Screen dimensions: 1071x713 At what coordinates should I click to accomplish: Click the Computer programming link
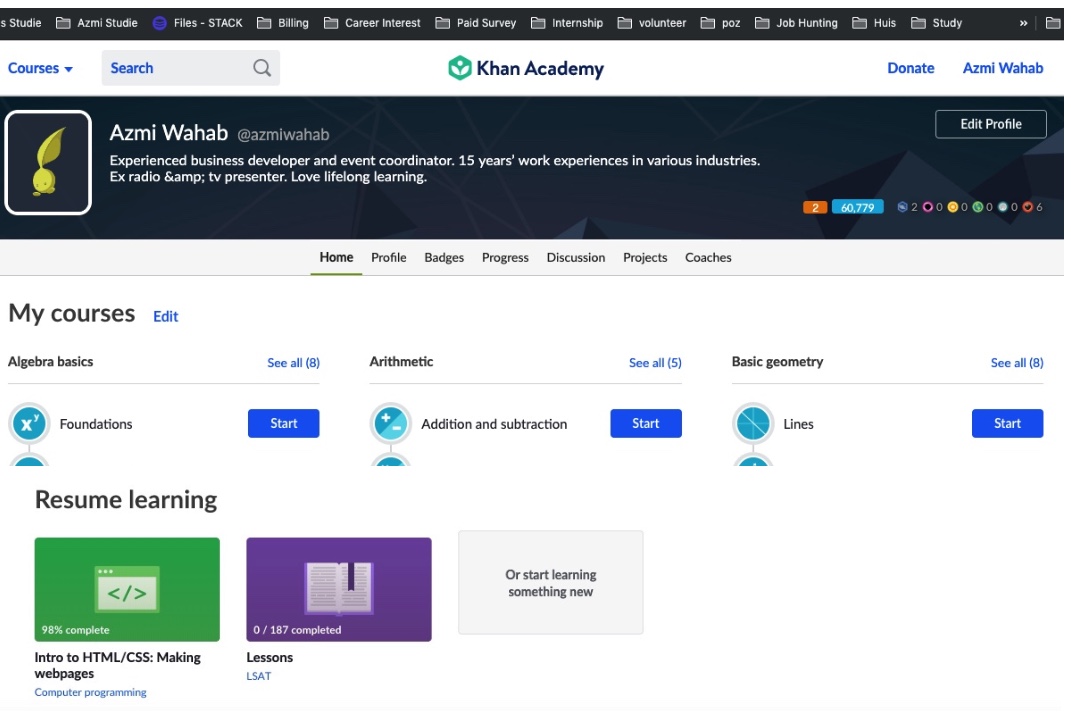click(x=90, y=692)
